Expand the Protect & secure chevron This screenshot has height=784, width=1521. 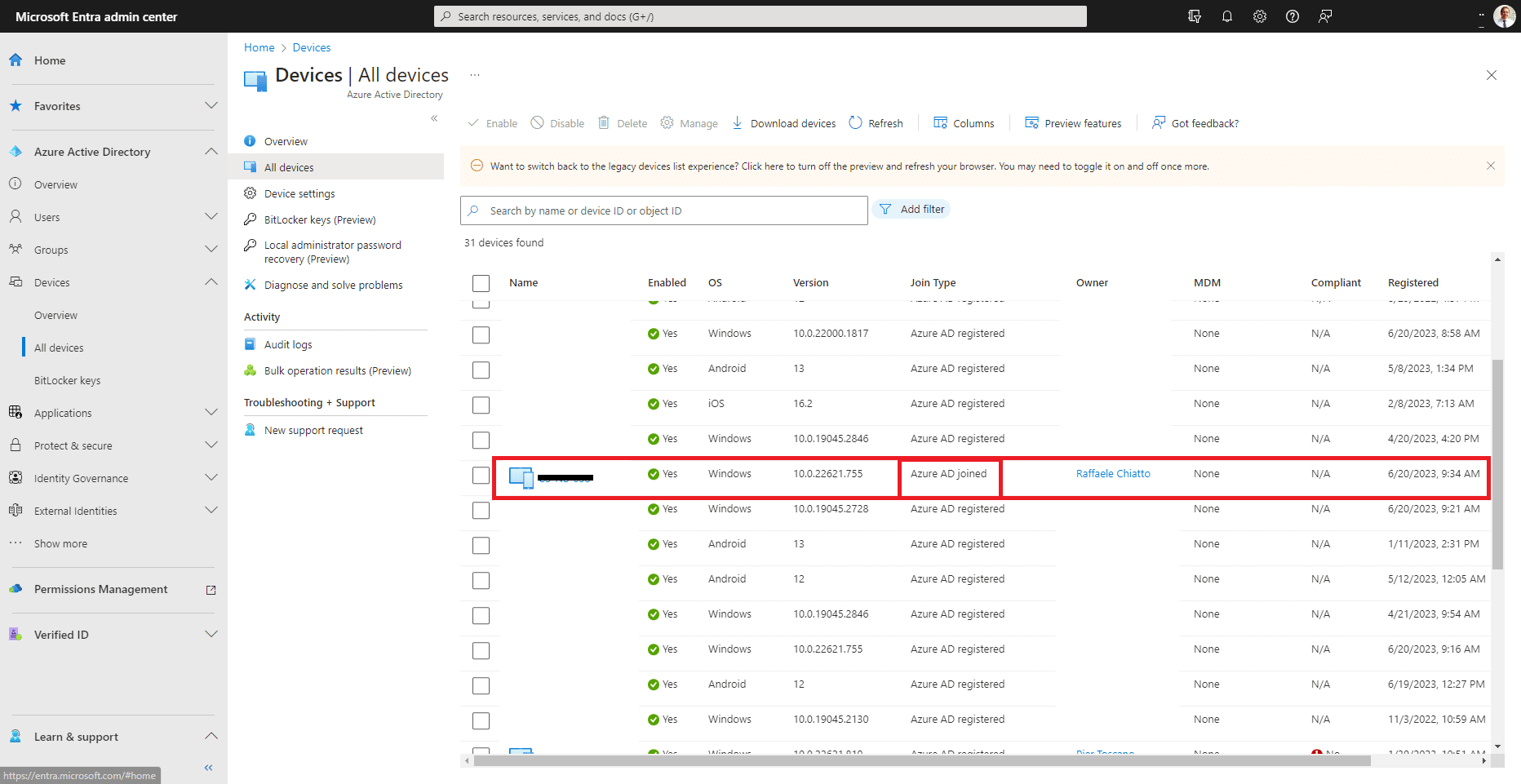coord(211,445)
